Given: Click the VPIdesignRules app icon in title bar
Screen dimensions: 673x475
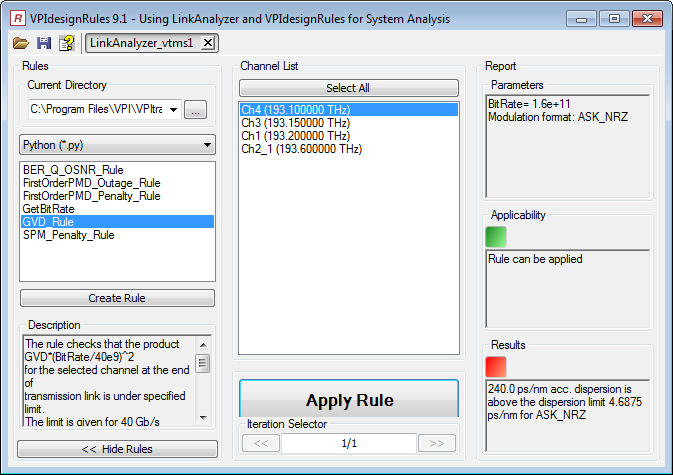Looking at the screenshot, I should [18, 18].
